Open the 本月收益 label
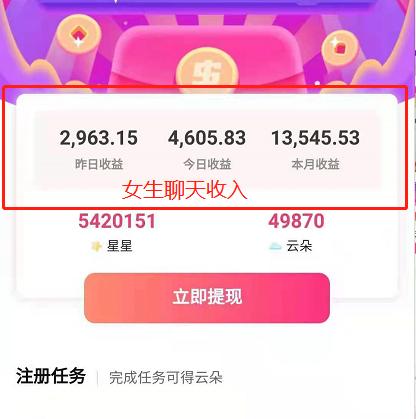This screenshot has height=419, width=416. click(316, 164)
